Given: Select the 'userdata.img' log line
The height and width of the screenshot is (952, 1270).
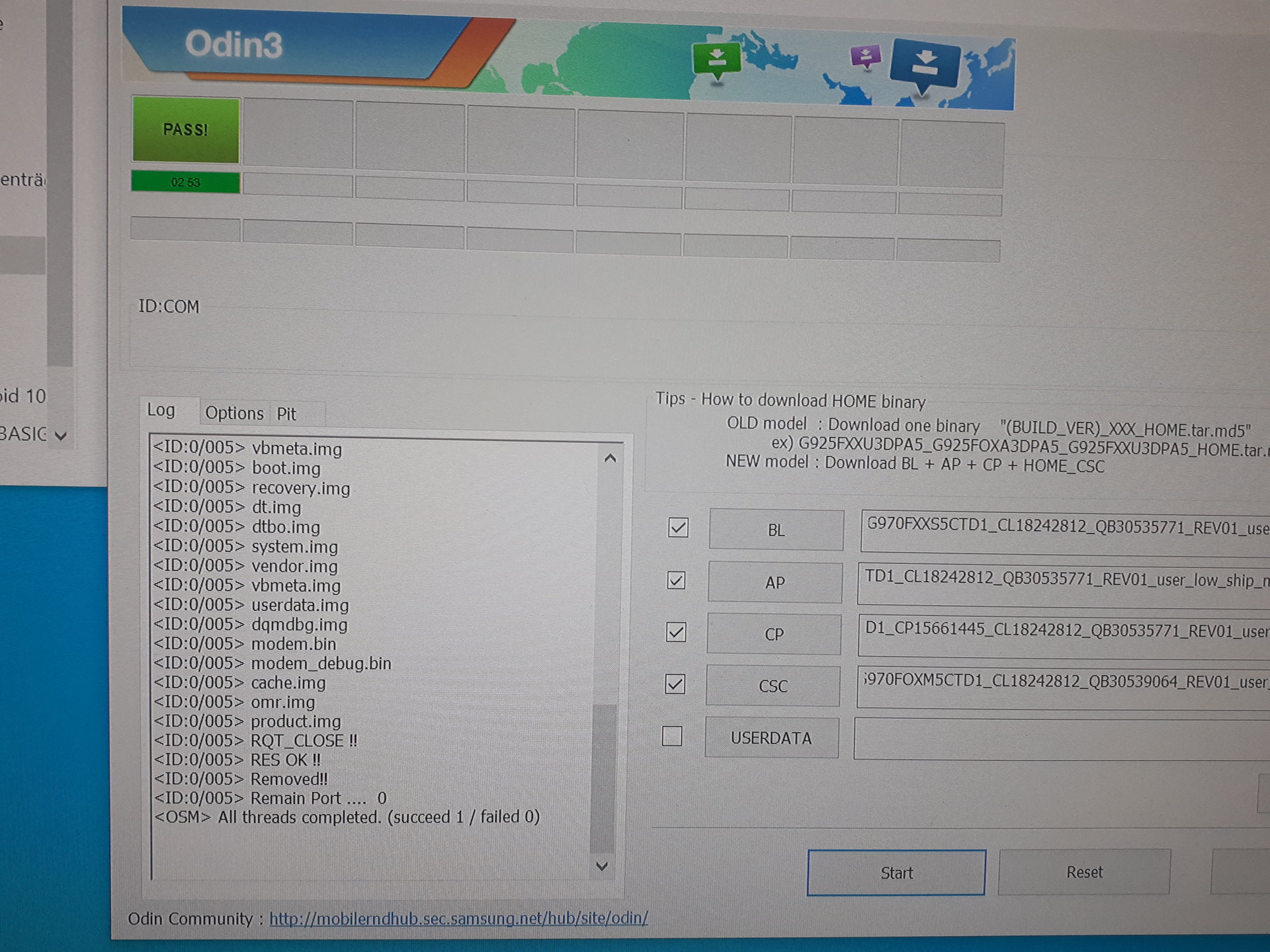Looking at the screenshot, I should pyautogui.click(x=251, y=605).
